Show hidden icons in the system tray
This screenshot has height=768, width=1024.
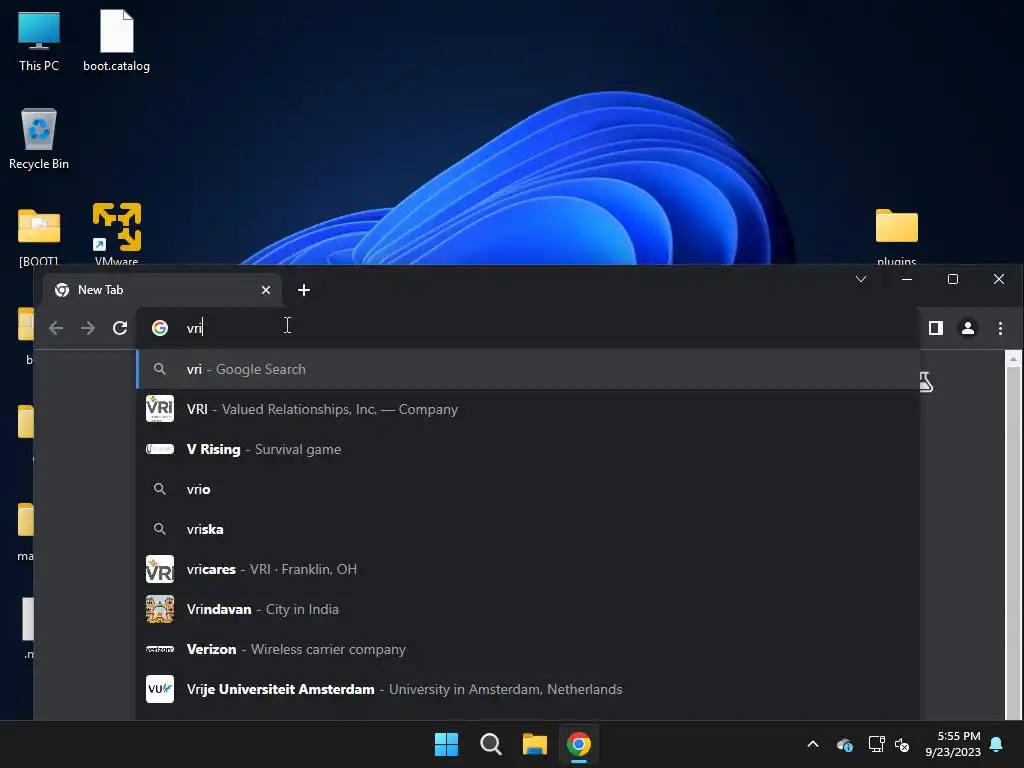tap(813, 744)
